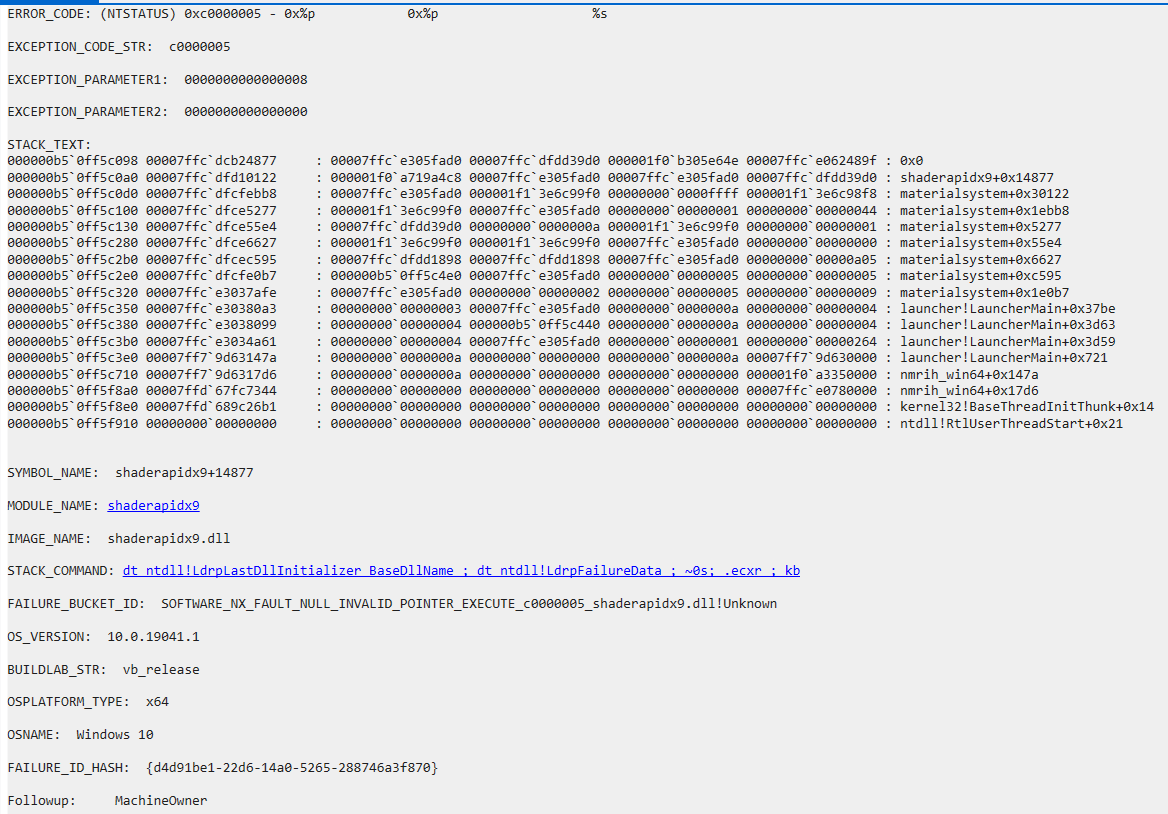Select stack frame materialsystem+0x6627
This screenshot has width=1168, height=814.
tap(980, 259)
